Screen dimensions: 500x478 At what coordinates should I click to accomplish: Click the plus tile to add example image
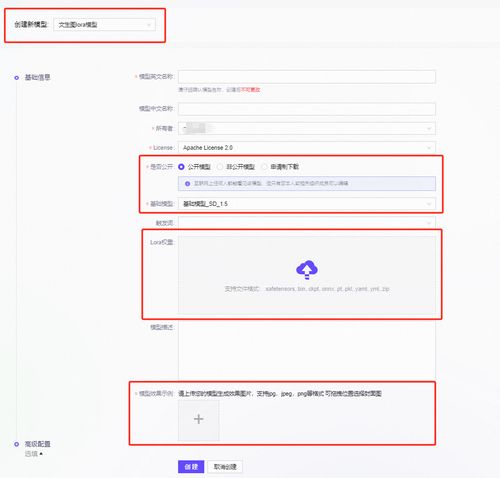coord(199,419)
